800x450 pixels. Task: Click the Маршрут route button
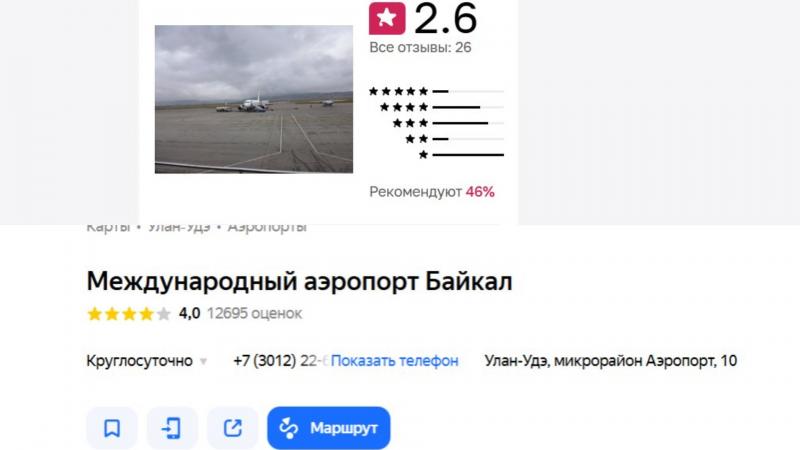pos(329,428)
